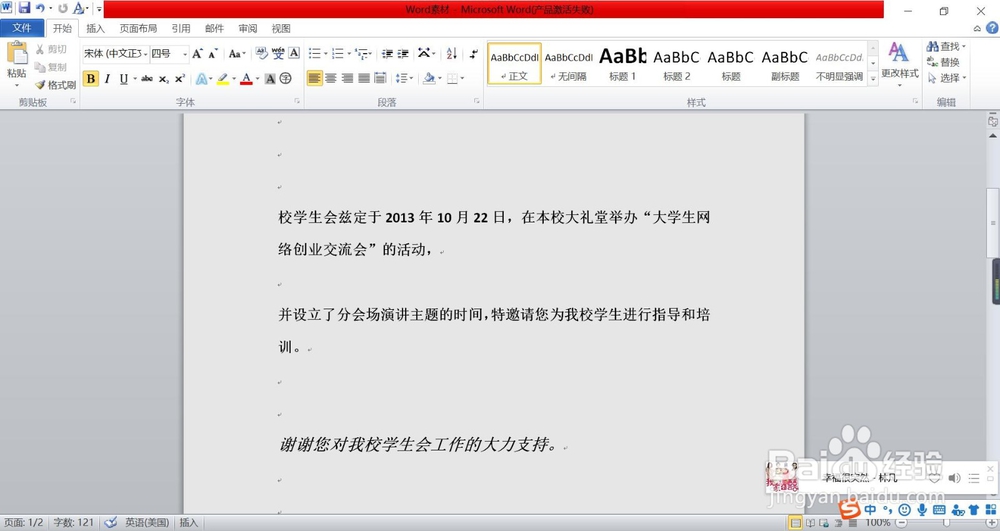Expand styles gallery more arrow
This screenshot has width=1000, height=531.
coord(873,78)
